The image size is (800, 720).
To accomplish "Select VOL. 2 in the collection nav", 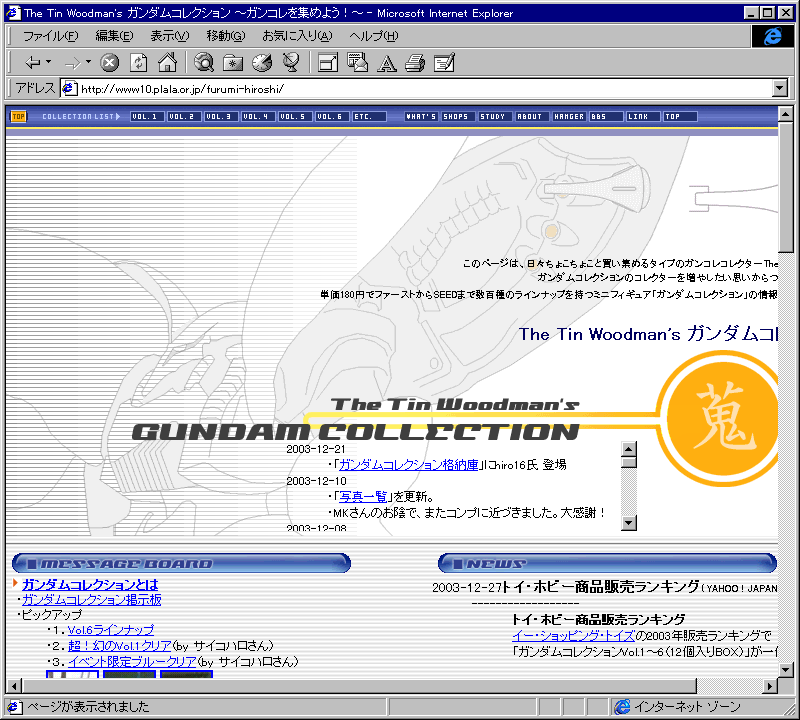I will (184, 116).
